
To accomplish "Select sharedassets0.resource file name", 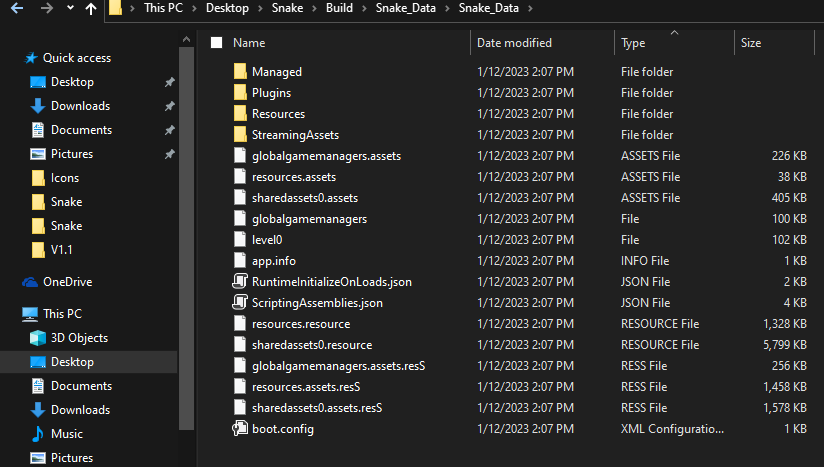I will [312, 345].
